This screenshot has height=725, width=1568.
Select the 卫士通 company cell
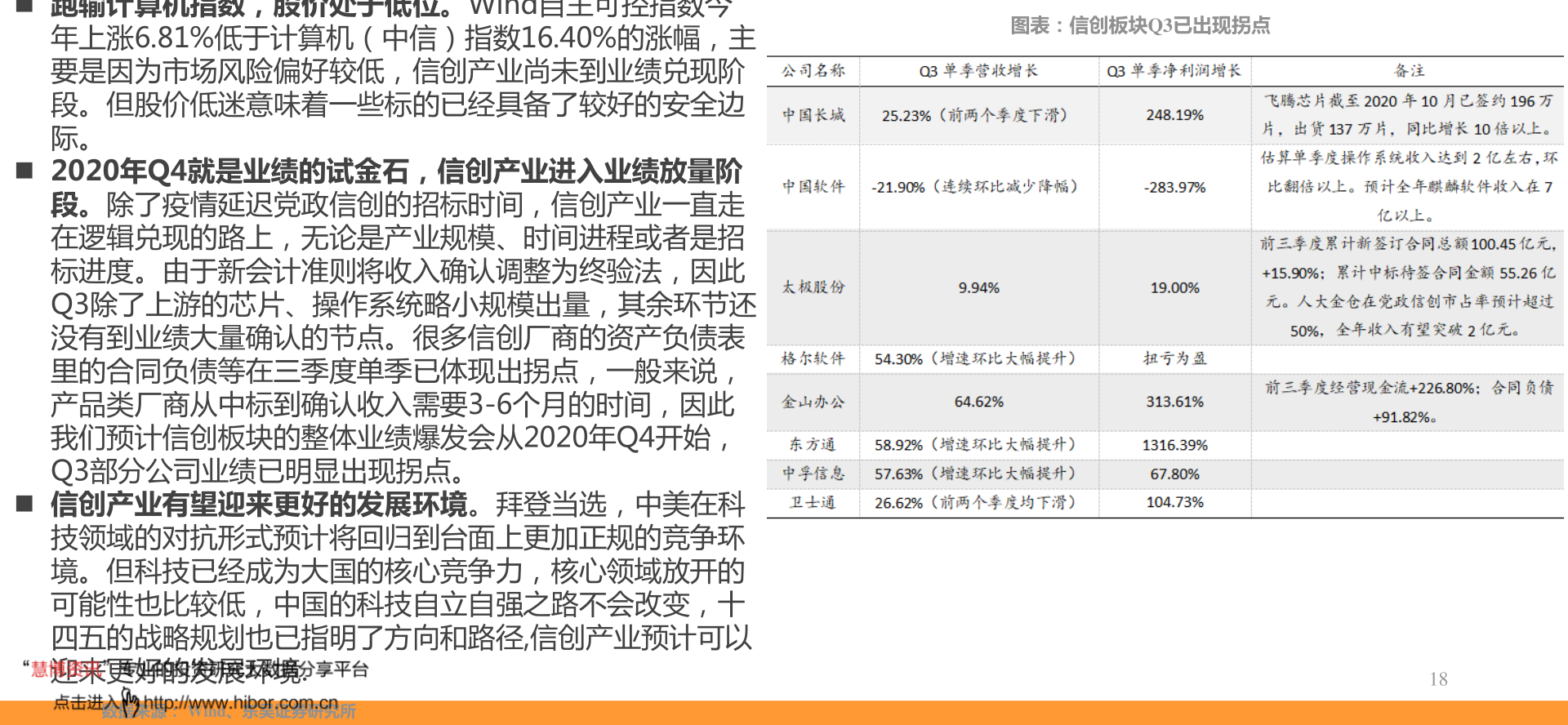point(813,502)
